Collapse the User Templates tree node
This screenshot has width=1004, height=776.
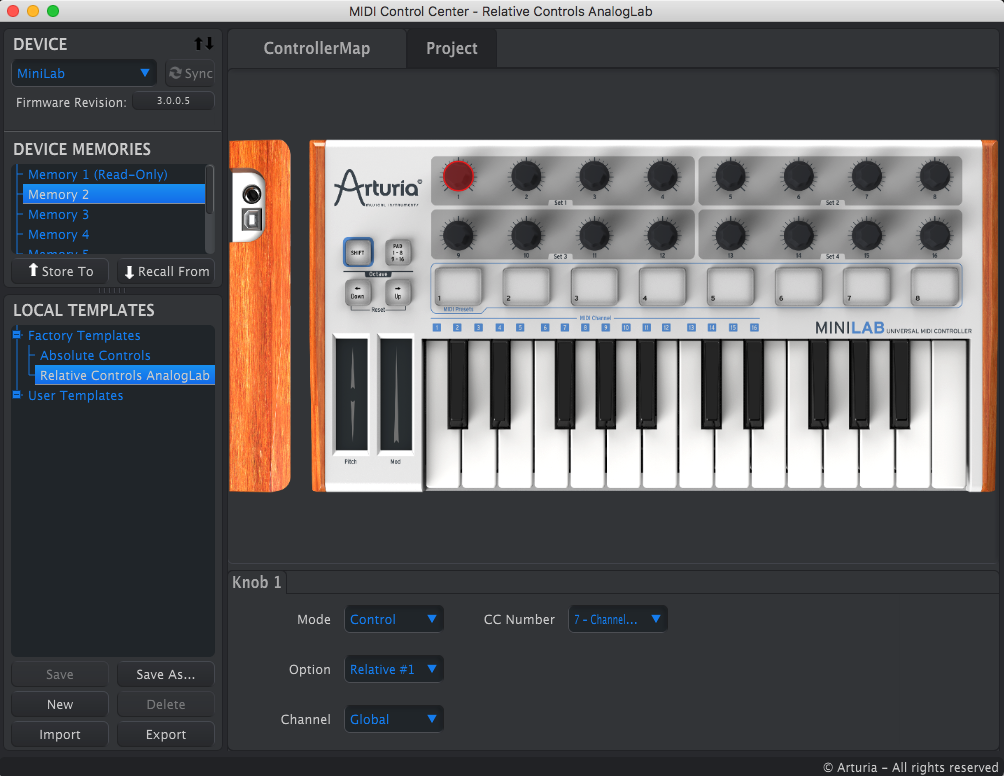[17, 395]
